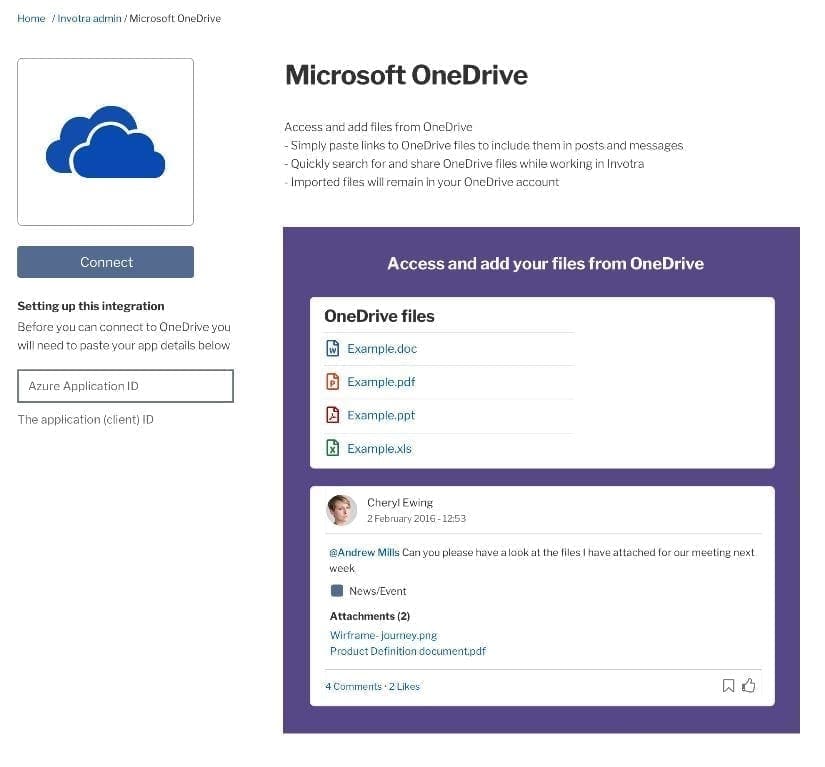The width and height of the screenshot is (825, 767).
Task: Click the Microsoft OneDrive breadcrumb text
Action: click(x=175, y=18)
